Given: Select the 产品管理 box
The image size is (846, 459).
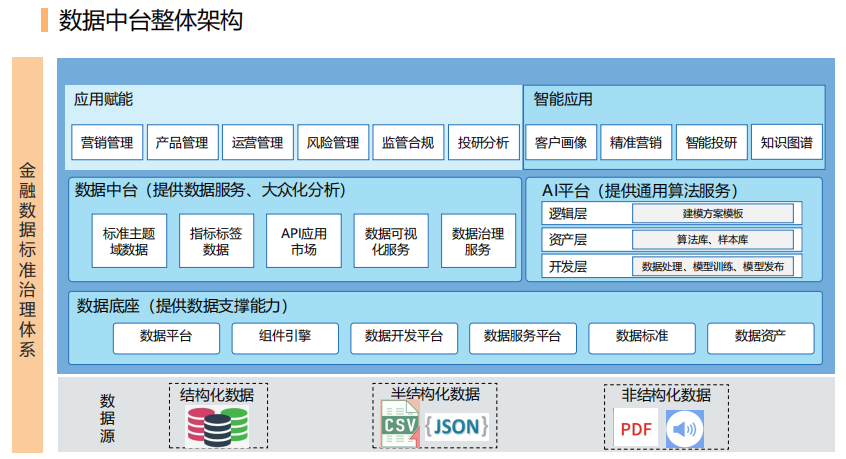Looking at the screenshot, I should click(182, 142).
